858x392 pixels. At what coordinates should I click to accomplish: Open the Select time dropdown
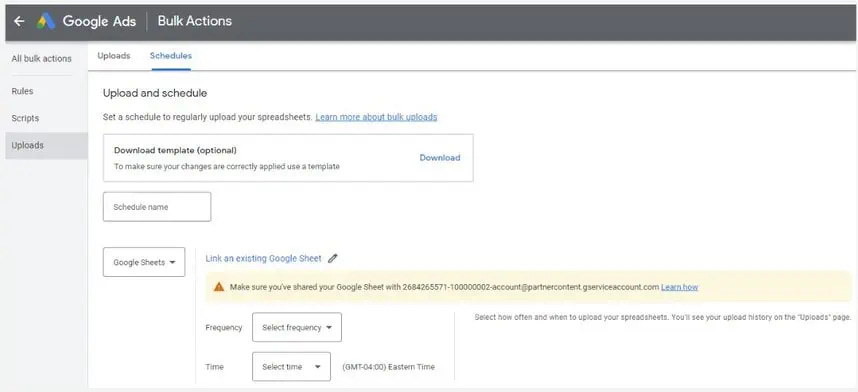[292, 367]
